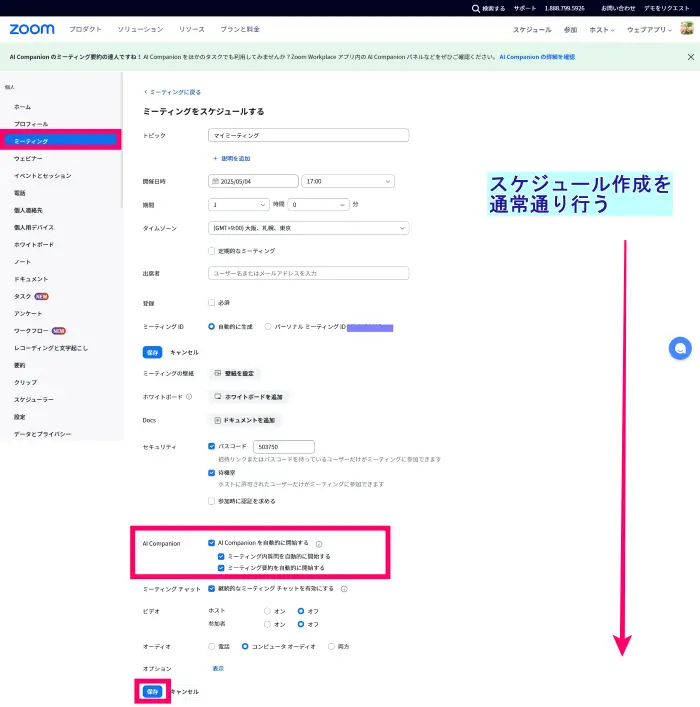Viewport: 700px width, 707px height.
Task: Open the タイムゾーン dropdown
Action: [x=309, y=228]
